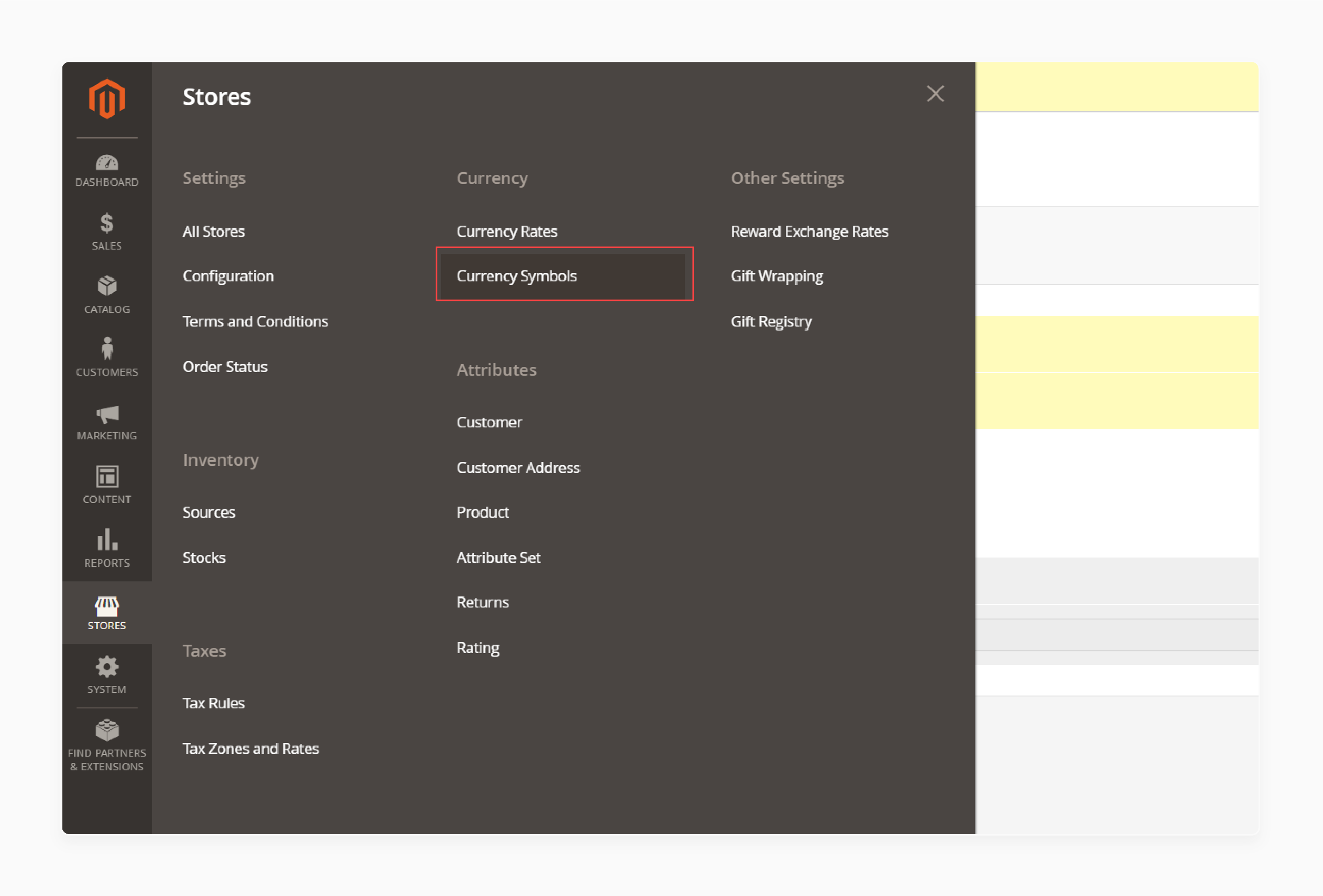Open All Stores settings
Screen dimensions: 1323x896
214,231
